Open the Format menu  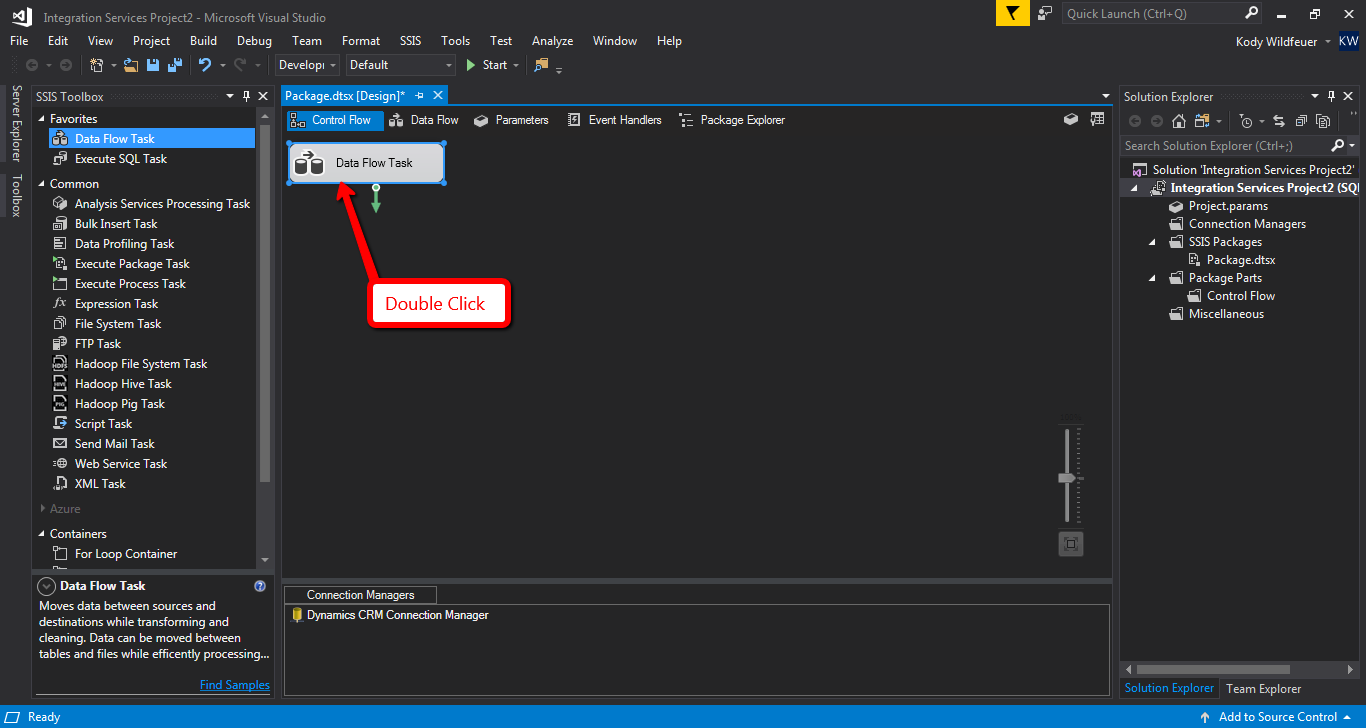(361, 41)
